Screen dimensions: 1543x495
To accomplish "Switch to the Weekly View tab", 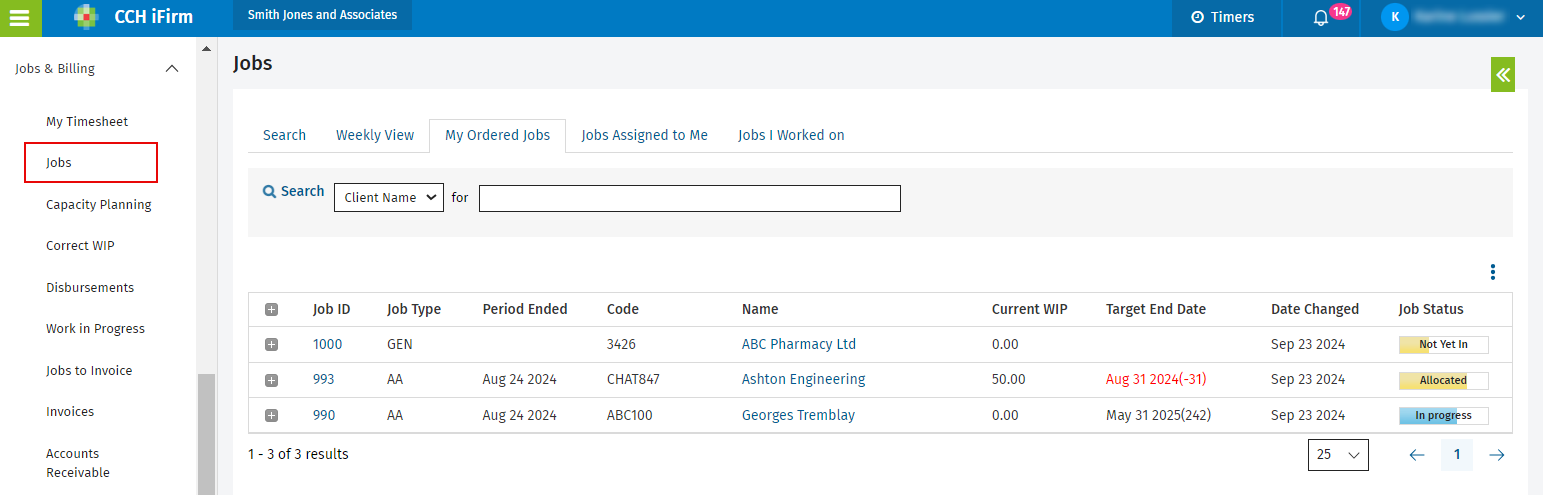I will (375, 135).
